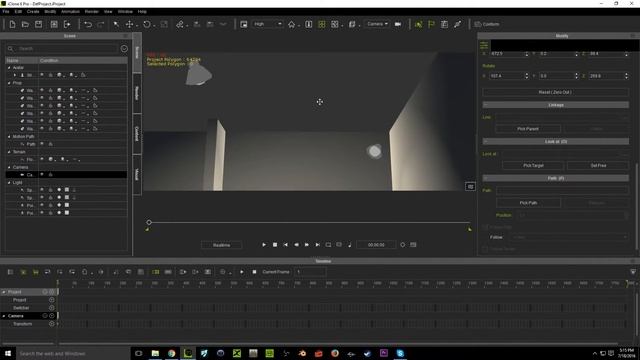
Task: Open Chrome from the Windows taskbar
Action: (171, 353)
